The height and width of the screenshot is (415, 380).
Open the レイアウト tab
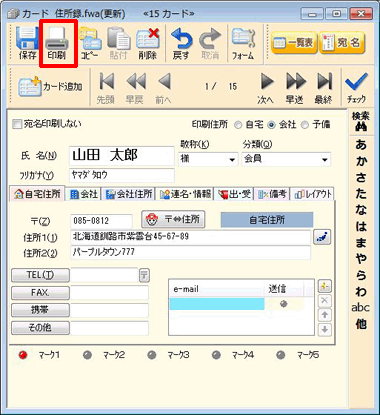[313, 194]
